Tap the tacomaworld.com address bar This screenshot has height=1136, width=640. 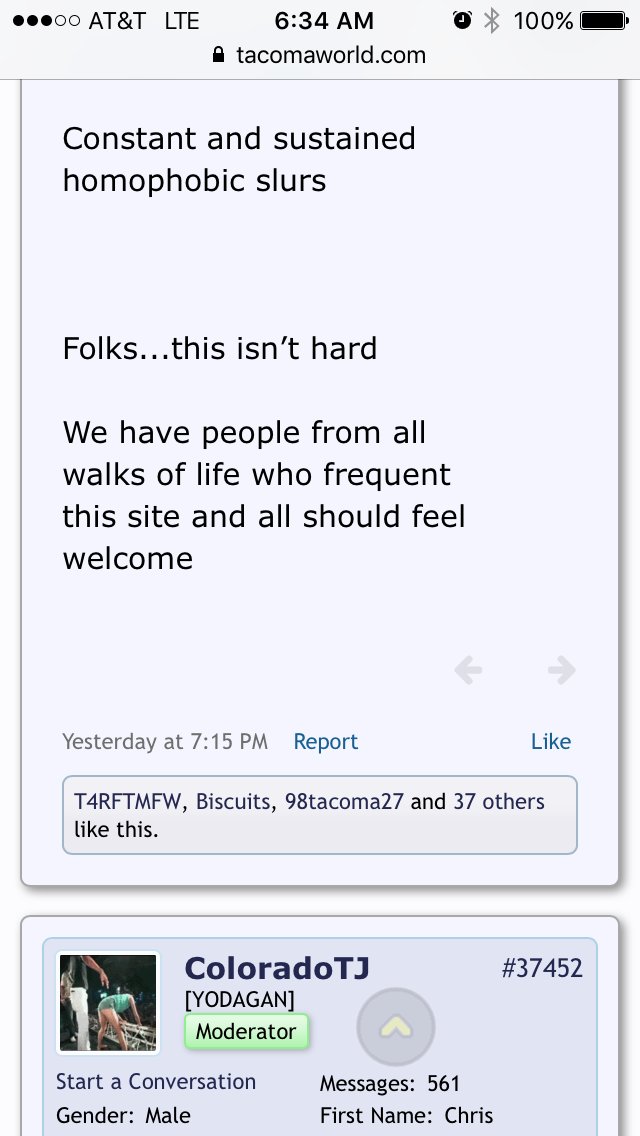320,55
